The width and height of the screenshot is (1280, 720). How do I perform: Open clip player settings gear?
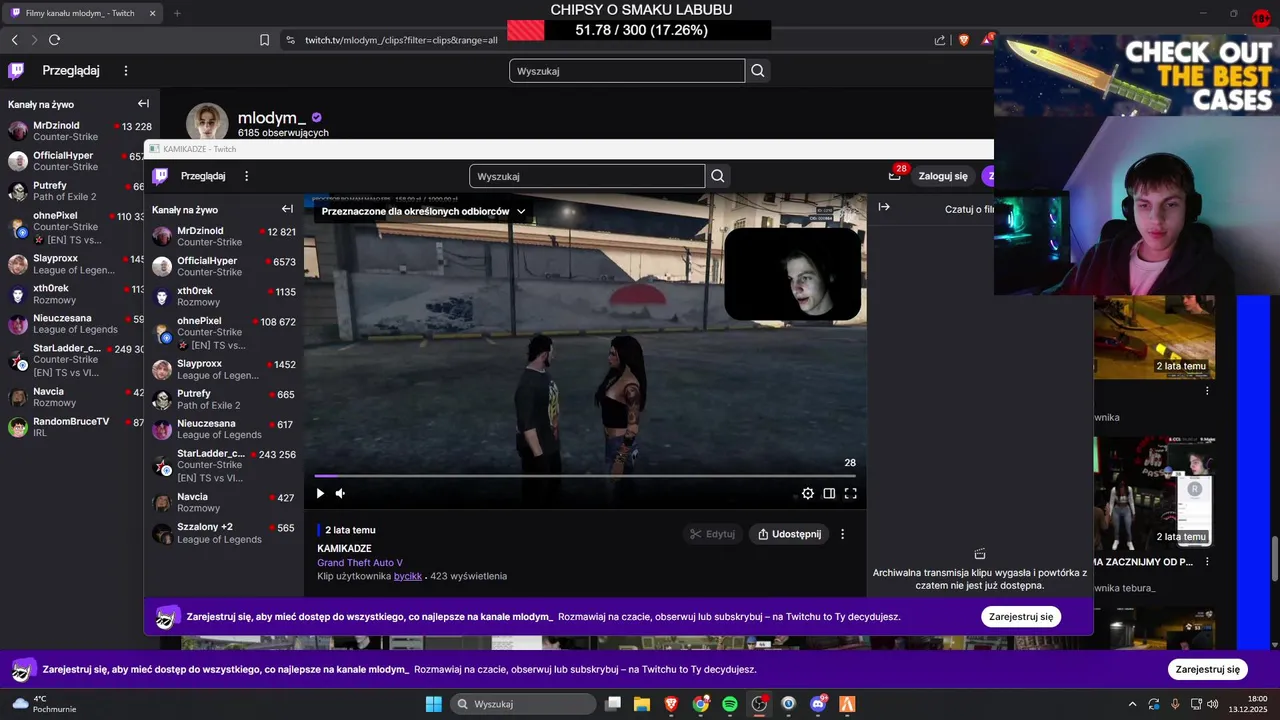coord(808,493)
